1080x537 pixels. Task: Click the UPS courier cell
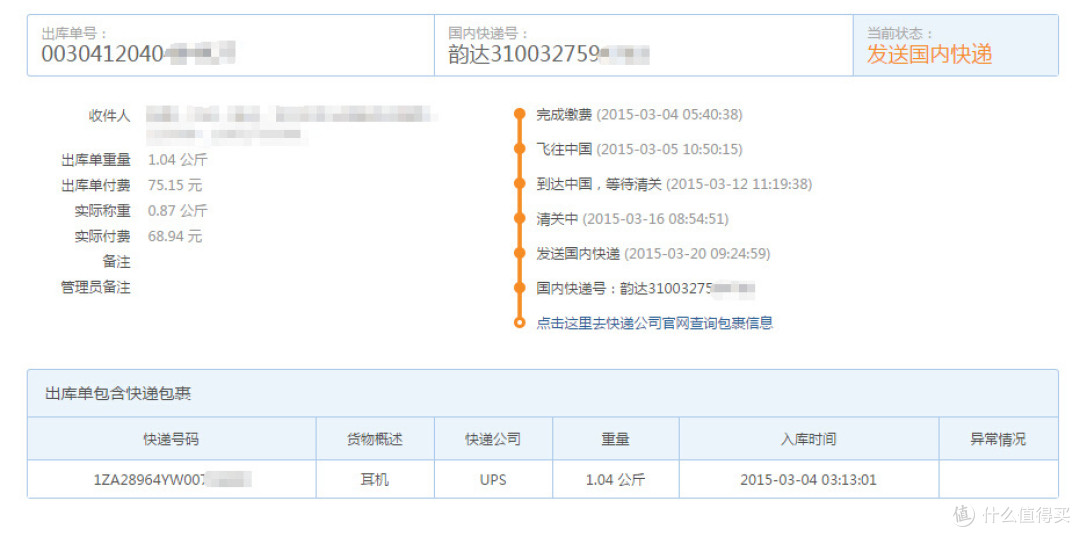493,479
